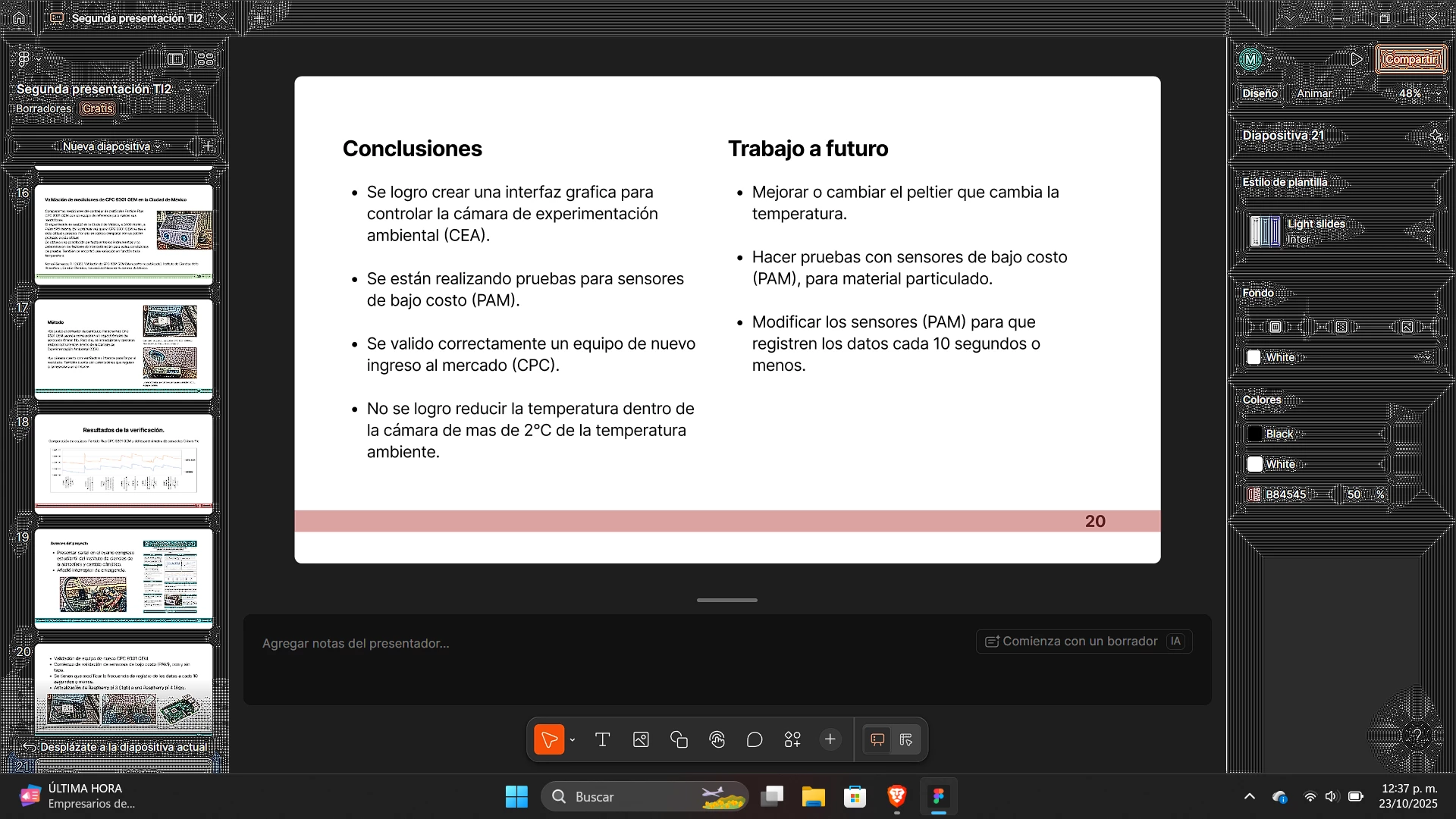Select the Image insert tool
This screenshot has height=819, width=1456.
point(641,739)
